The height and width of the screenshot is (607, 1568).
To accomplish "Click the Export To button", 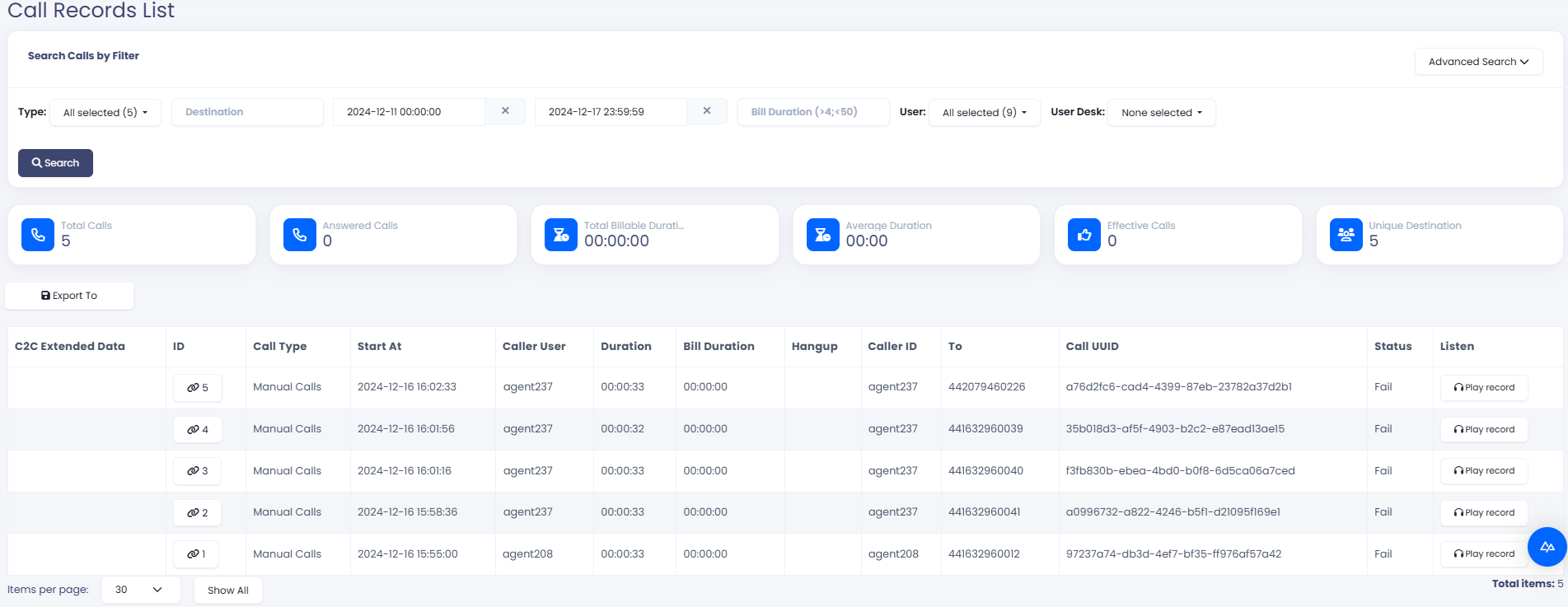I will click(69, 296).
